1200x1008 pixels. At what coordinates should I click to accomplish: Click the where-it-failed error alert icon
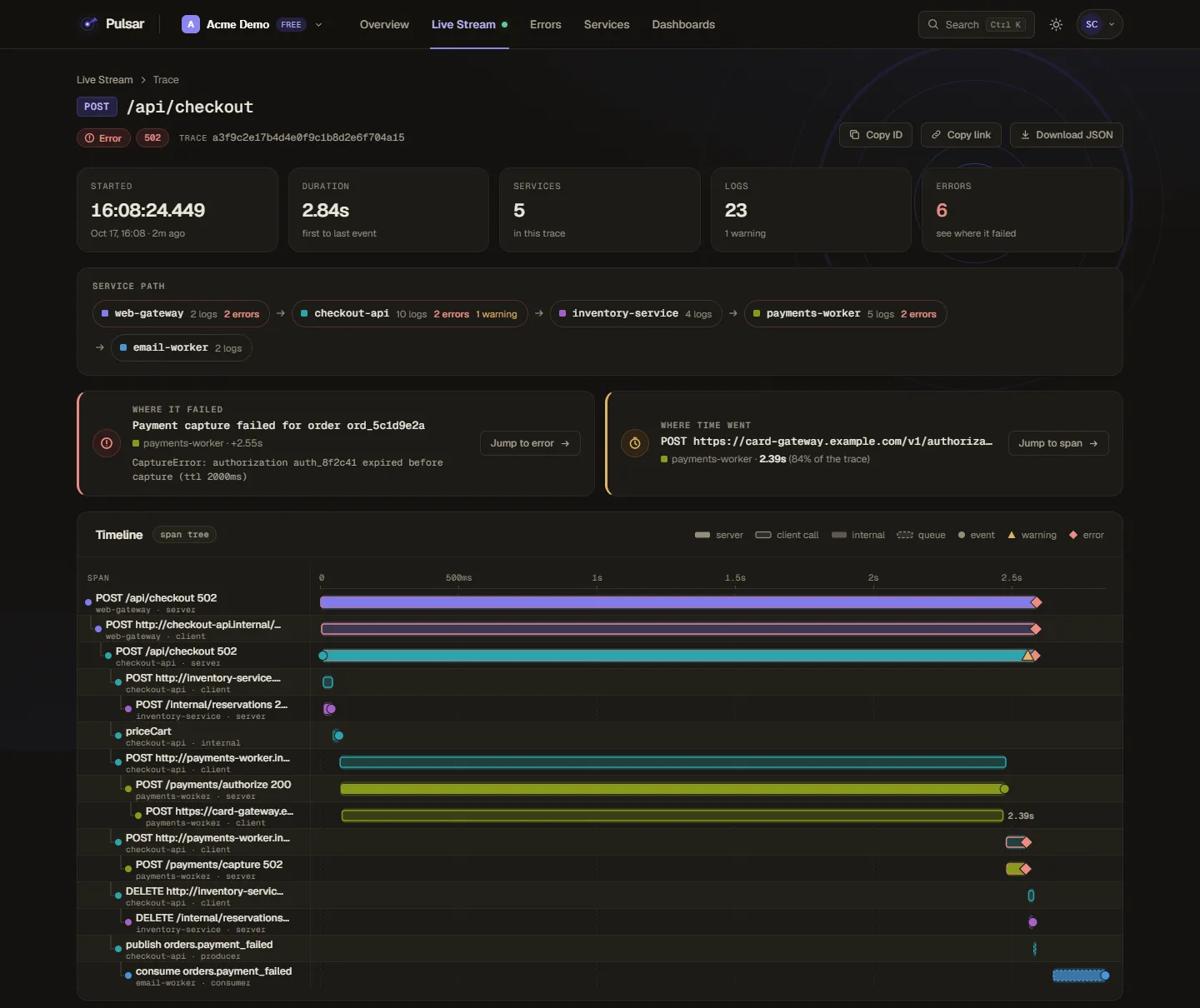pyautogui.click(x=107, y=443)
